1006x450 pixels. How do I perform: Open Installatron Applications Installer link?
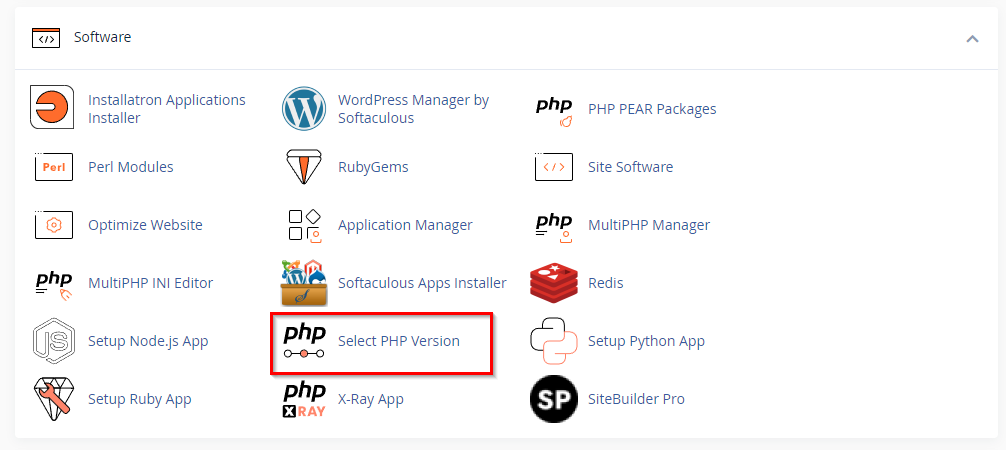point(167,109)
